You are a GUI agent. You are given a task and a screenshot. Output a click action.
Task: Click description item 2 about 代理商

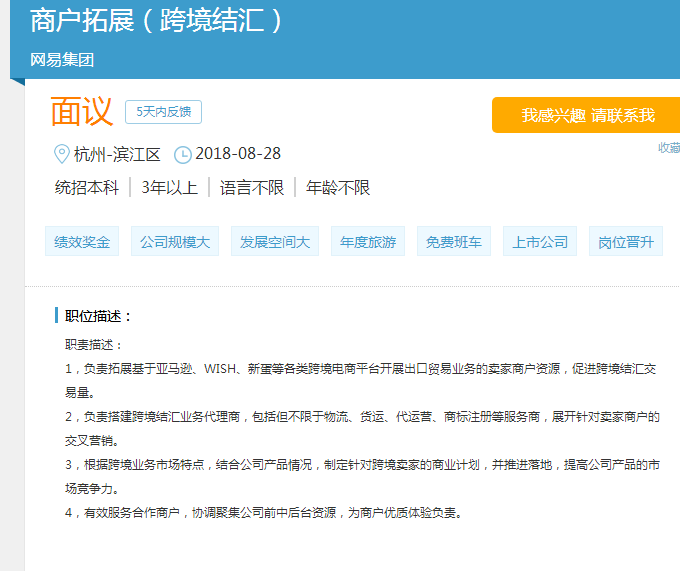[362, 429]
